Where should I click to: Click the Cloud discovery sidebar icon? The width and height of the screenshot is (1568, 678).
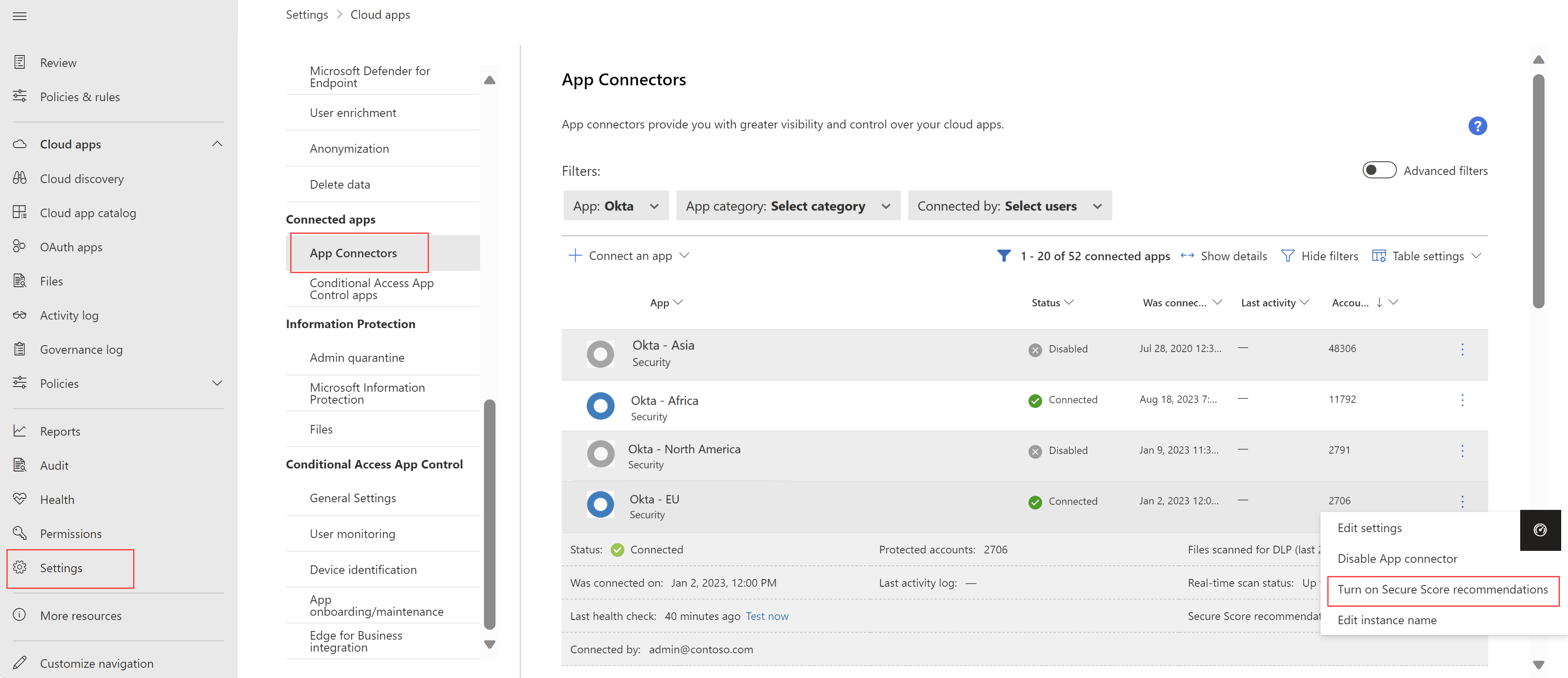[x=19, y=178]
